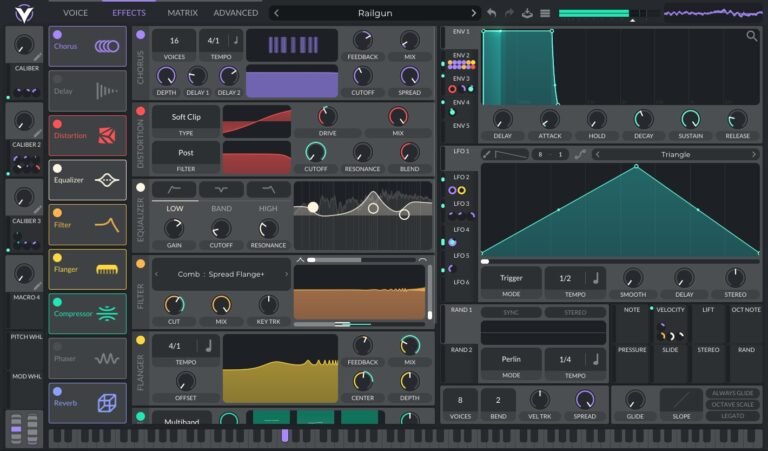Click the Phaser waveform icon
This screenshot has height=451, width=768.
point(107,358)
